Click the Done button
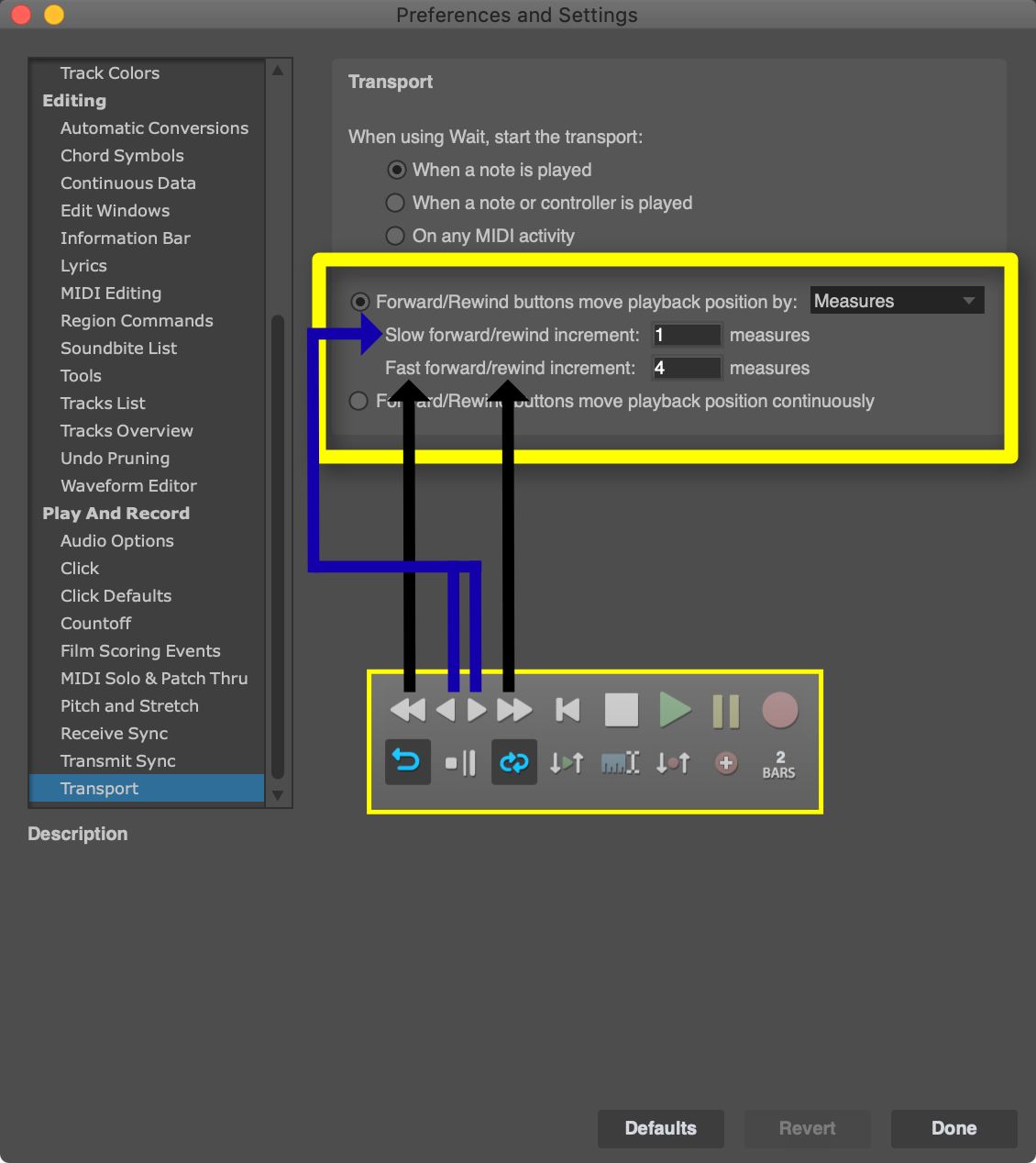1036x1163 pixels. 953,1128
